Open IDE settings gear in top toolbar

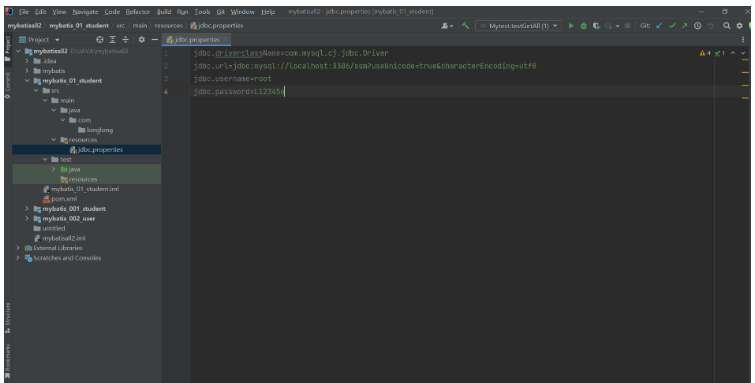[740, 26]
